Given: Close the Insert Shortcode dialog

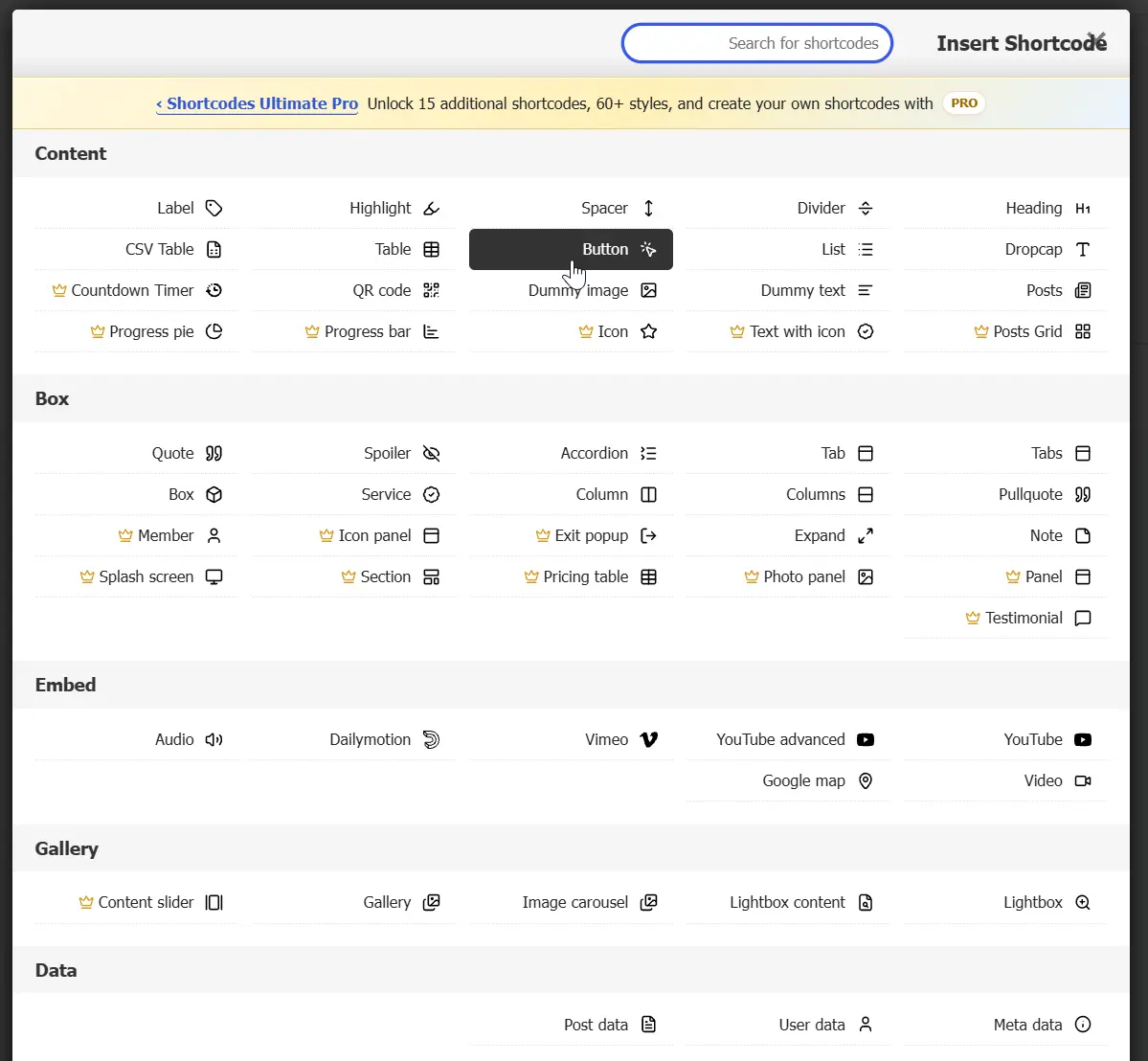Looking at the screenshot, I should [x=1096, y=39].
